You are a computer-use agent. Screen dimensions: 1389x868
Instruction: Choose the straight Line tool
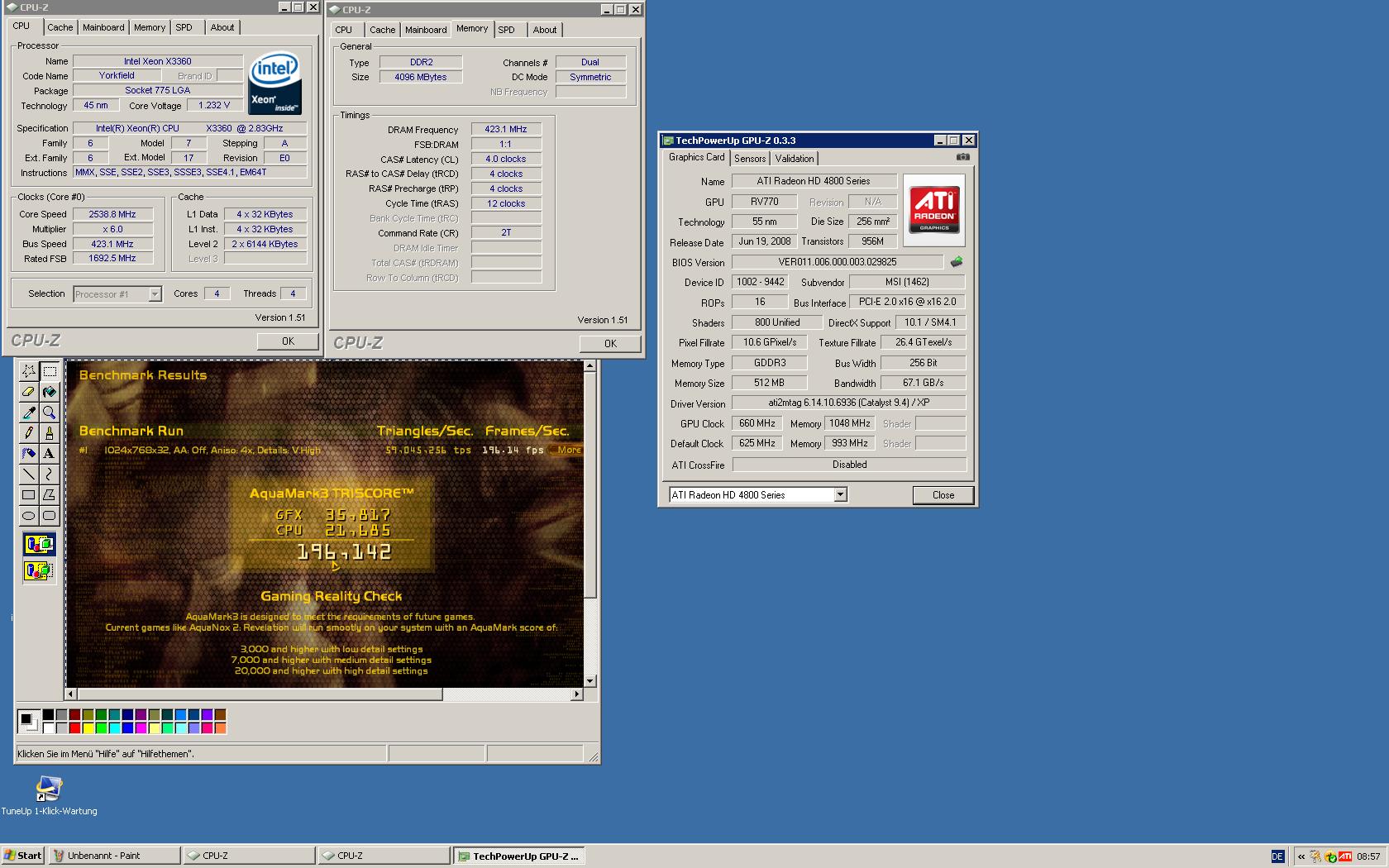tap(29, 475)
